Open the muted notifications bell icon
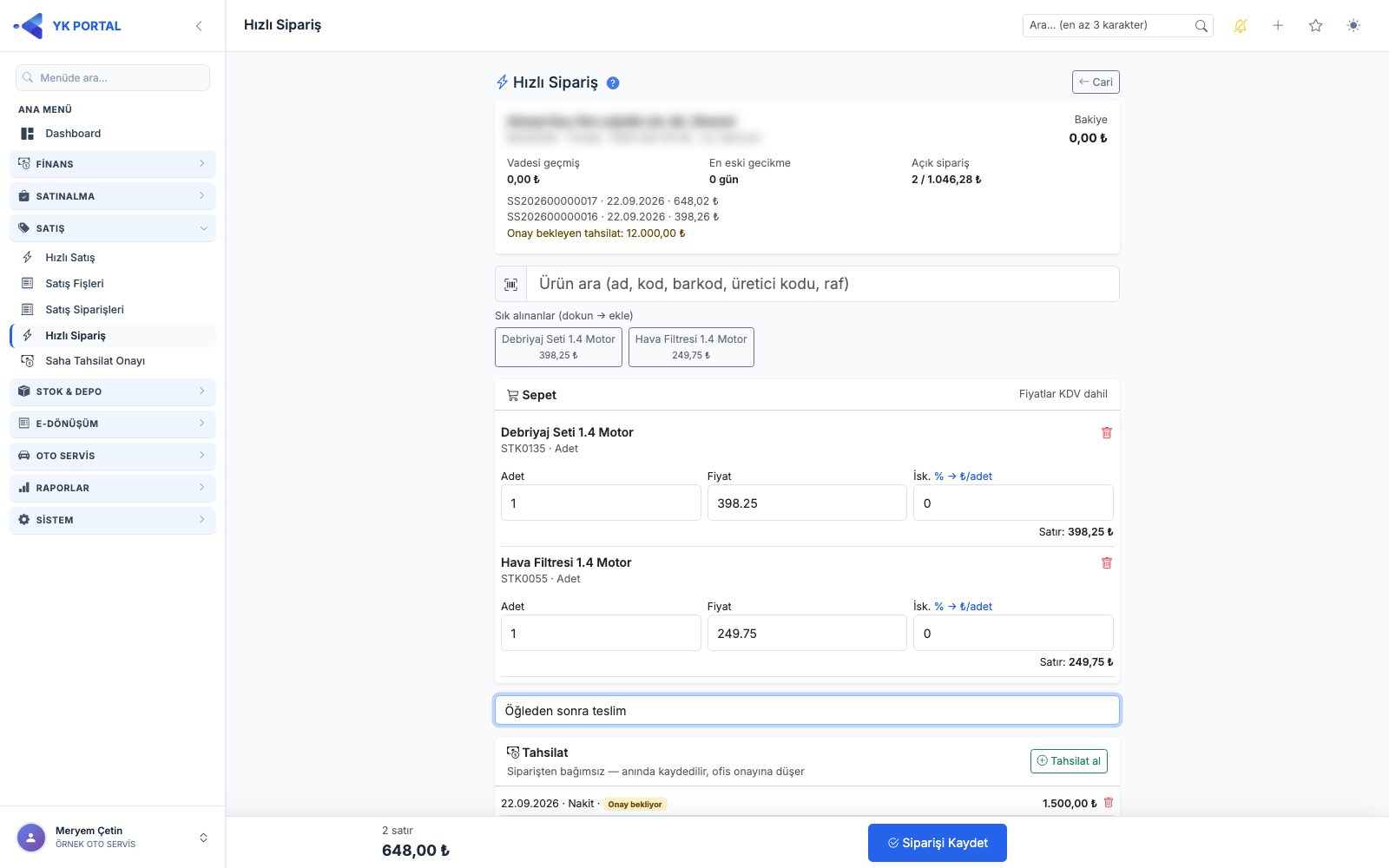The image size is (1389, 868). 1240,26
